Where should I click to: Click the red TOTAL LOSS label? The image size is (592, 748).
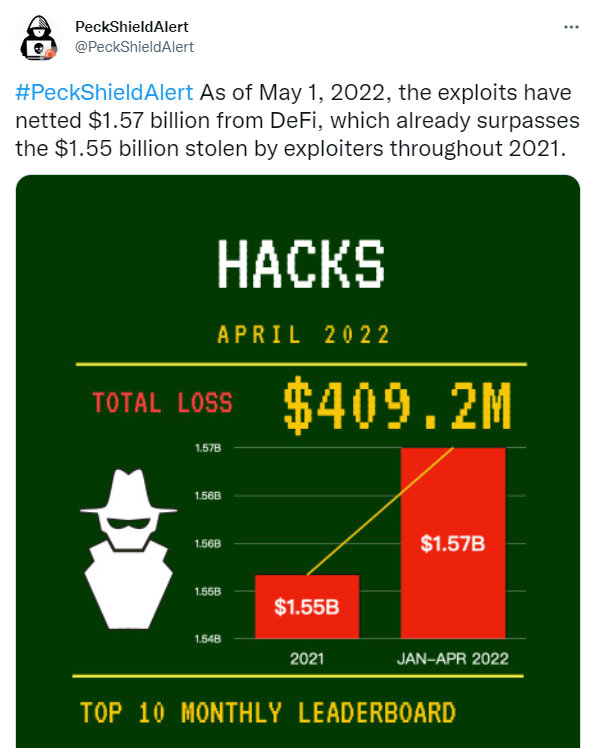click(162, 403)
